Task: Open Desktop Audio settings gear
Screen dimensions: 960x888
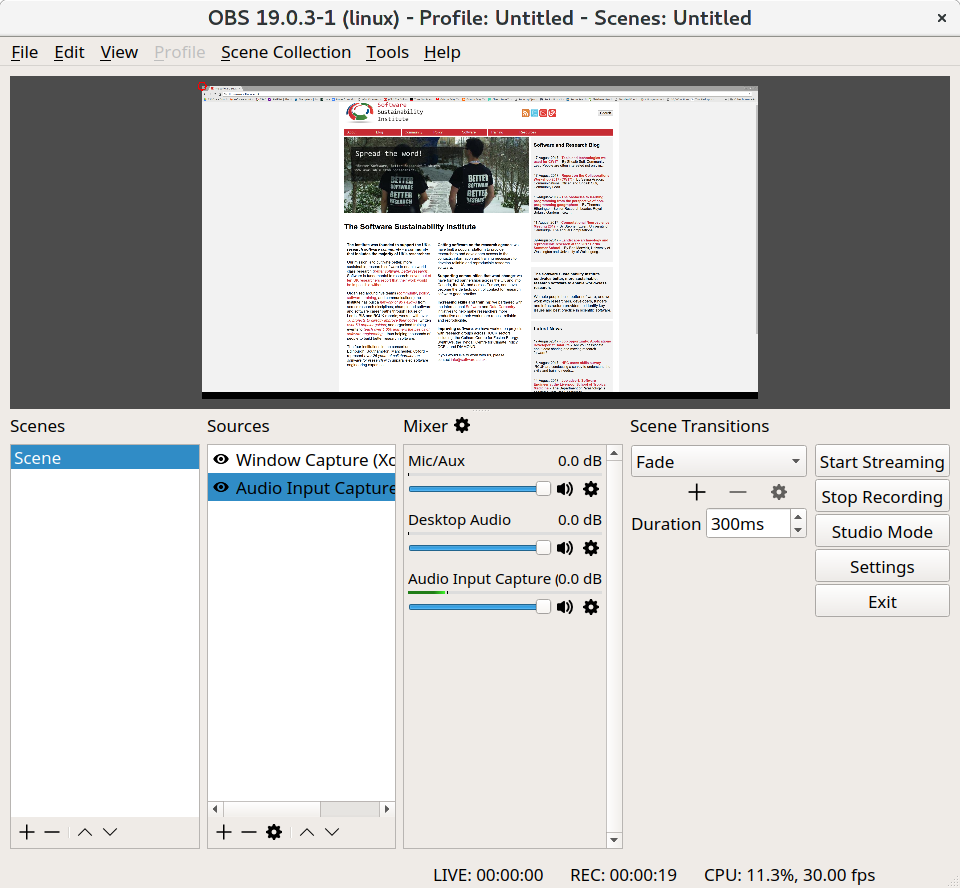Action: point(591,548)
